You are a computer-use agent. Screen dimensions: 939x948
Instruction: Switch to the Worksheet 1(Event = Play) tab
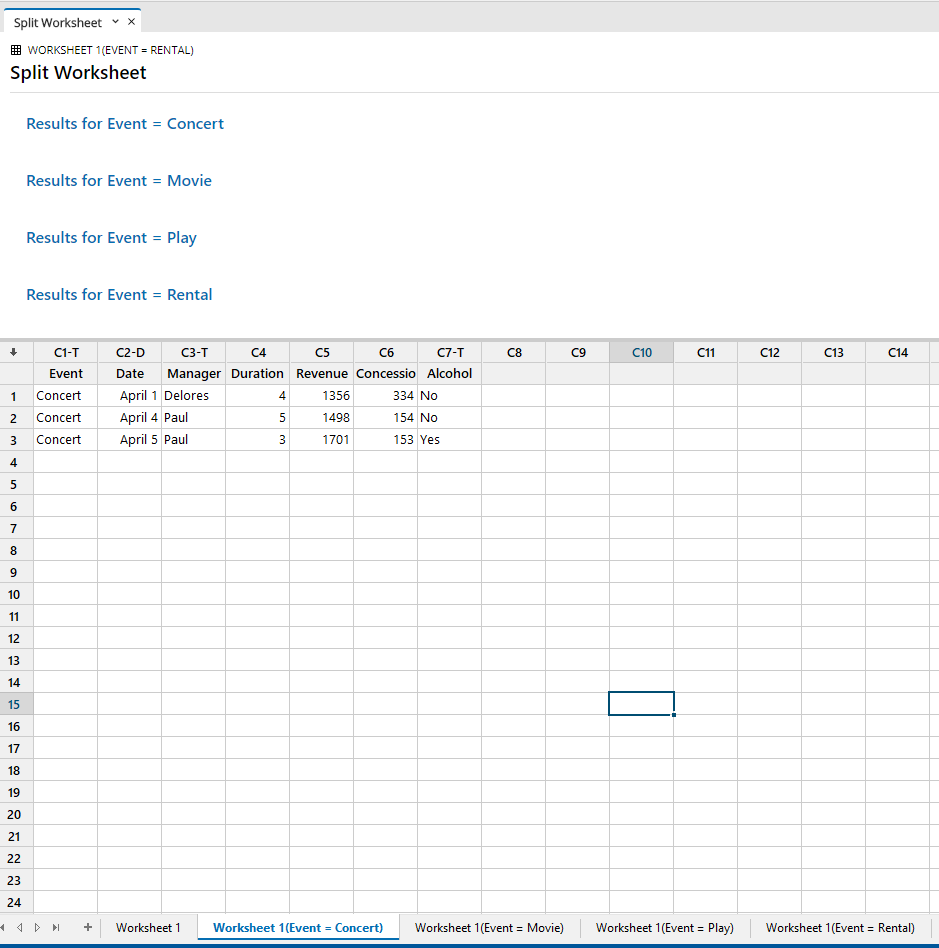(663, 928)
